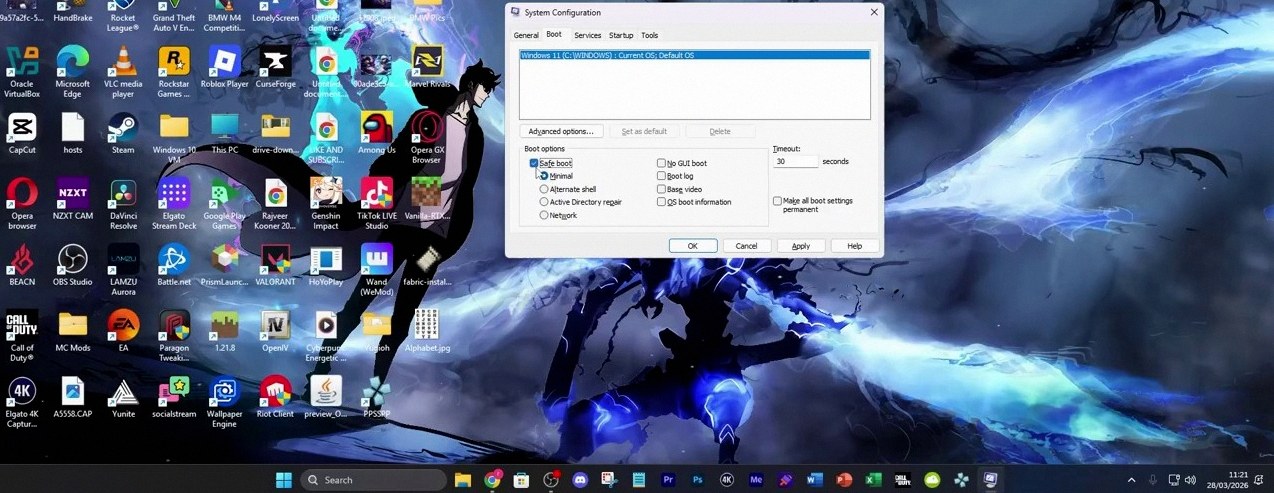This screenshot has width=1274, height=493.
Task: Select the Boot tab in System Configuration
Action: [554, 34]
